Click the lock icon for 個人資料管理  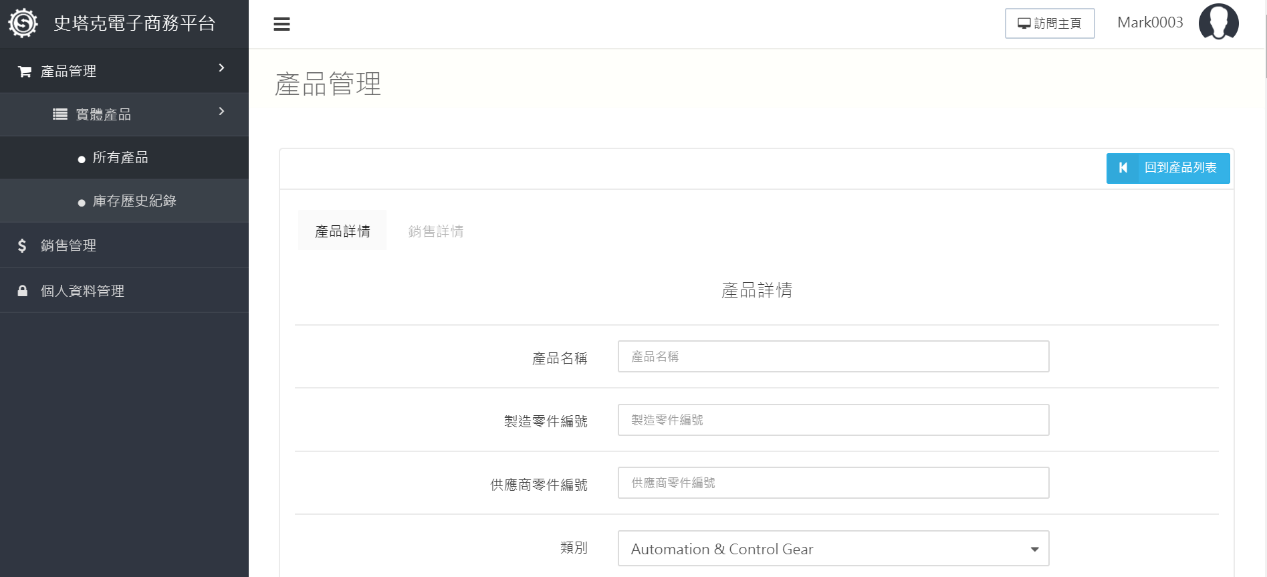pos(23,291)
